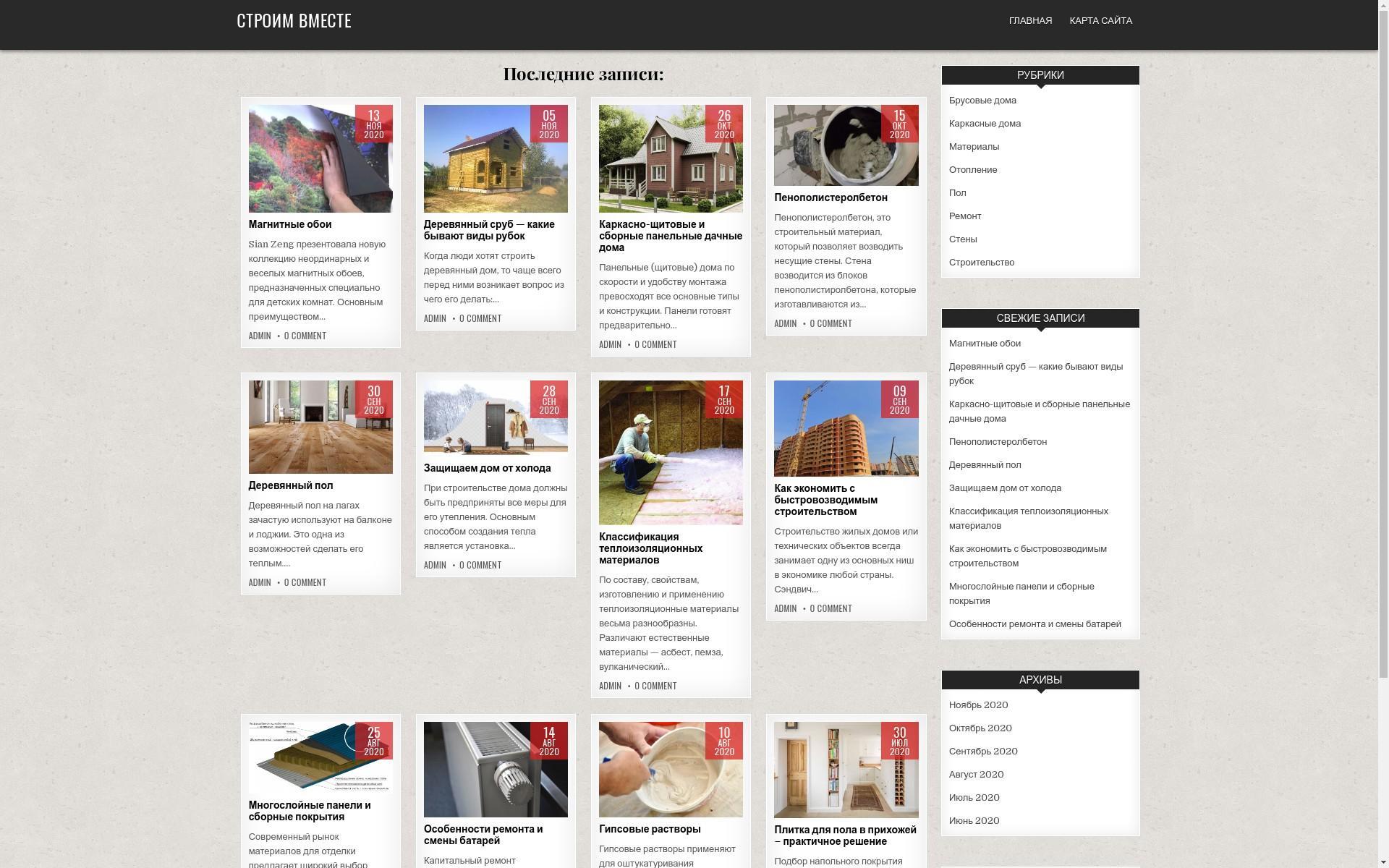Open the Защищаем дом от холода post title
Viewport: 1389px width, 868px height.
(487, 469)
